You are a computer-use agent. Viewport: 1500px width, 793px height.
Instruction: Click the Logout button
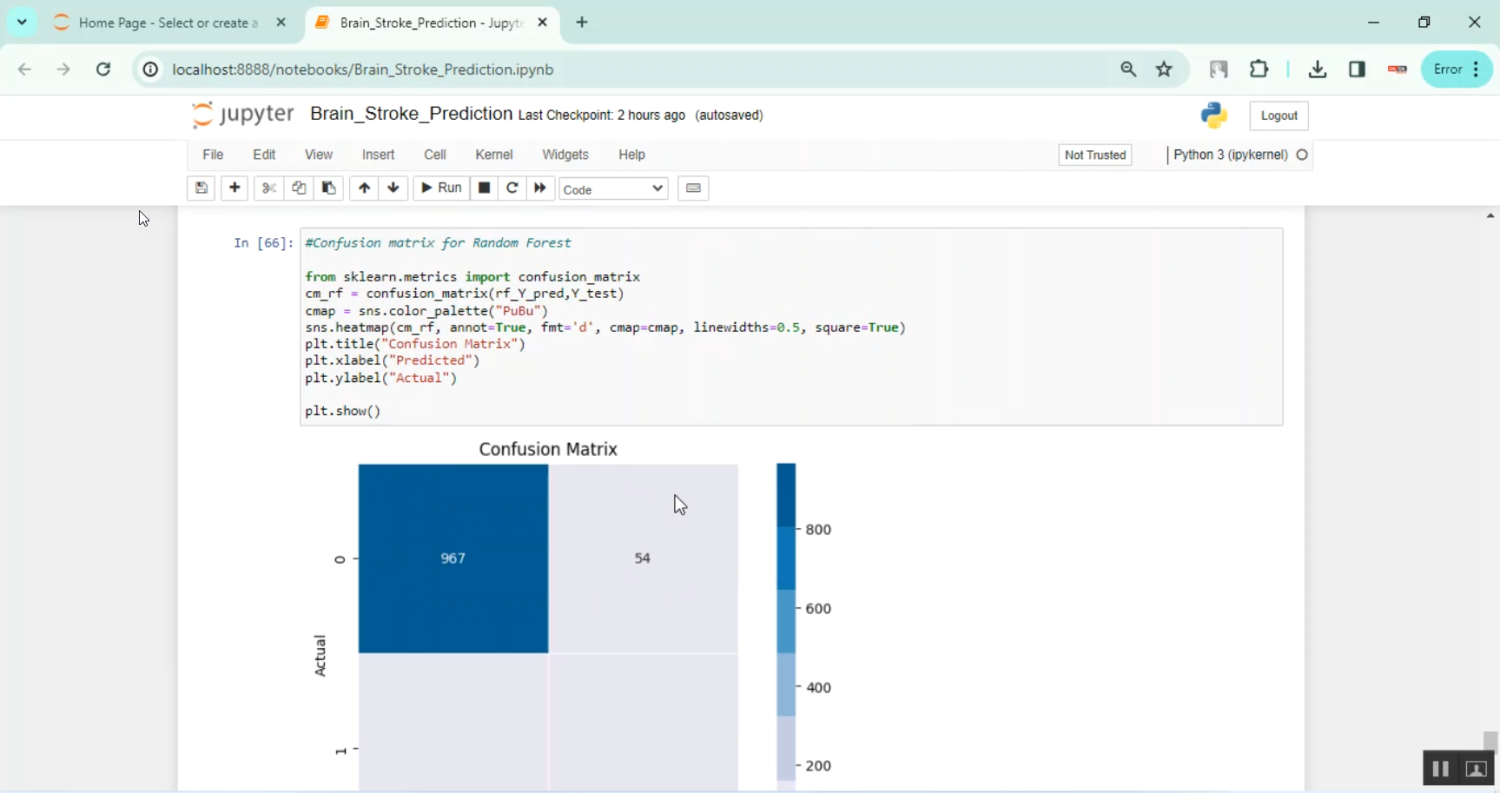pos(1278,116)
